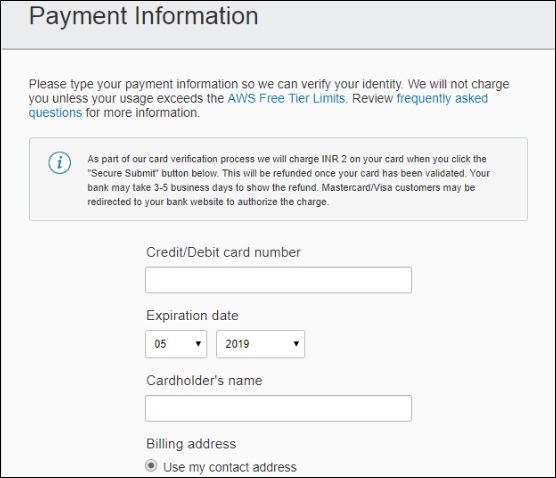
Task: Click the Expiration date label
Action: [192, 315]
